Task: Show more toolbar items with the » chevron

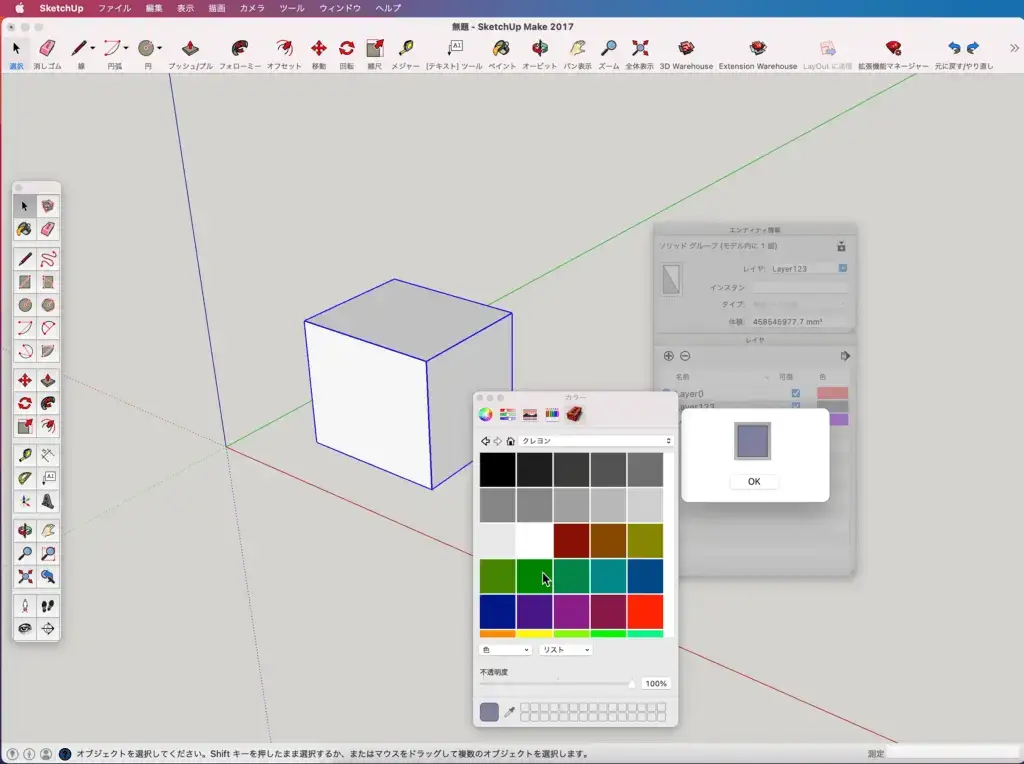Action: coord(1014,48)
